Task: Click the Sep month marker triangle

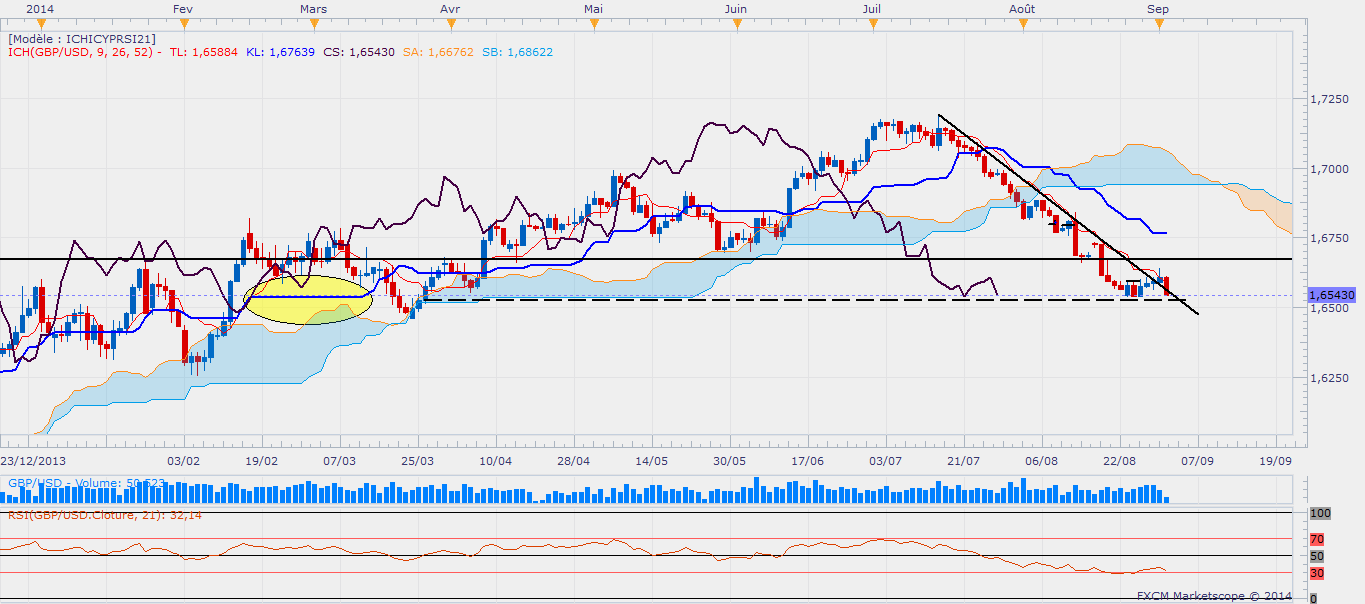Action: [1158, 22]
